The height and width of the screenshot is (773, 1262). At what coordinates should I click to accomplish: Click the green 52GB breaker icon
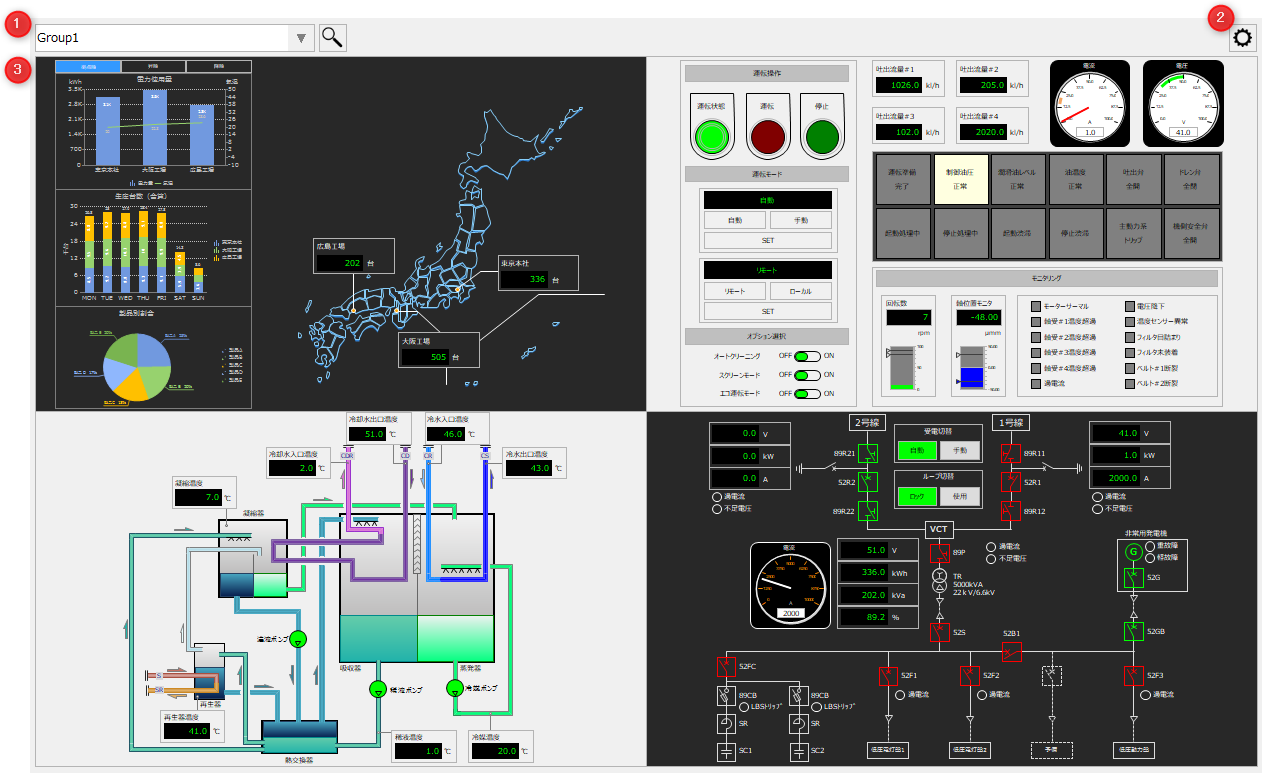(x=1134, y=631)
